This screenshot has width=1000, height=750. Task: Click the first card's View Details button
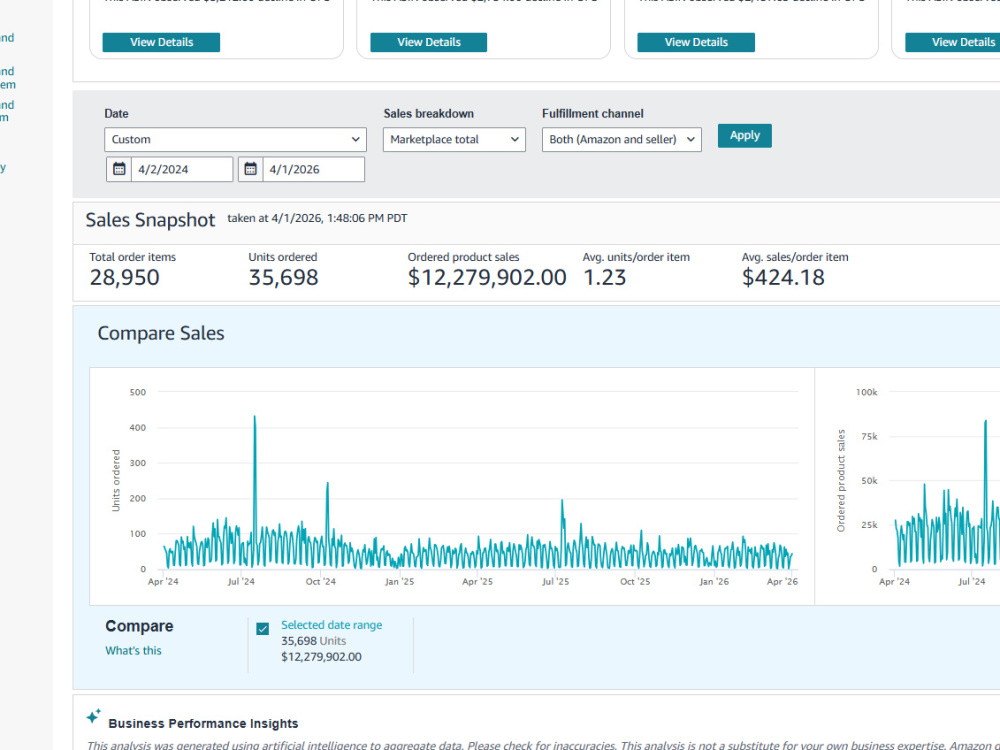pos(161,42)
